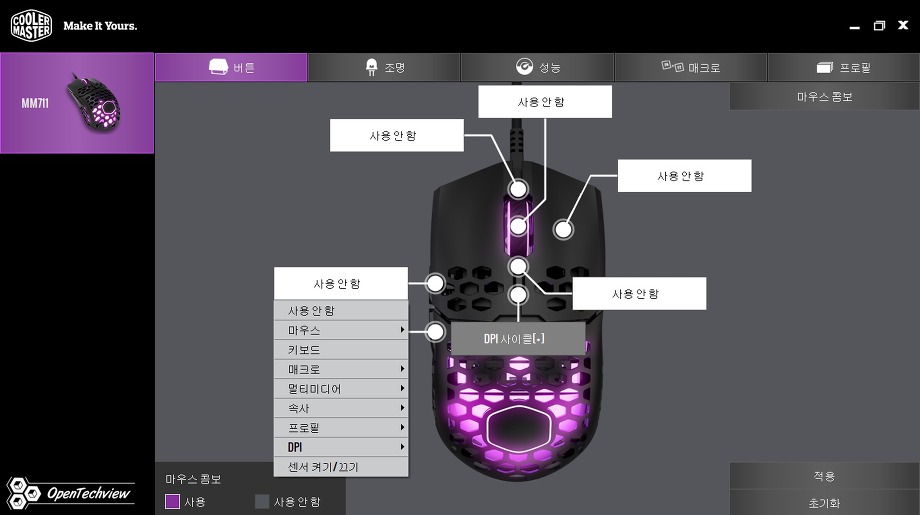The image size is (920, 515).
Task: Select the MM711 device thumbnail
Action: point(77,103)
